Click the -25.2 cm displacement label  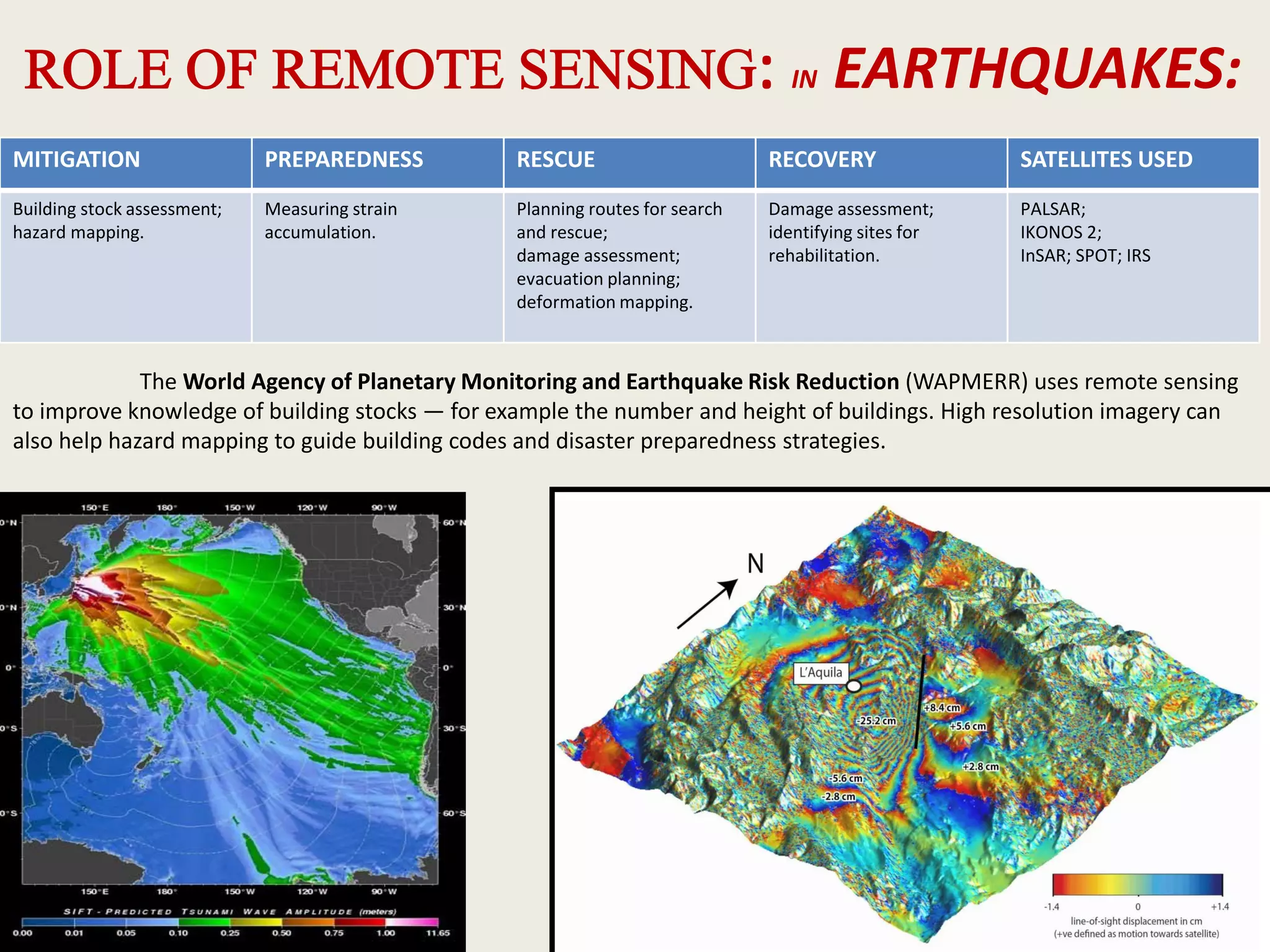point(876,721)
